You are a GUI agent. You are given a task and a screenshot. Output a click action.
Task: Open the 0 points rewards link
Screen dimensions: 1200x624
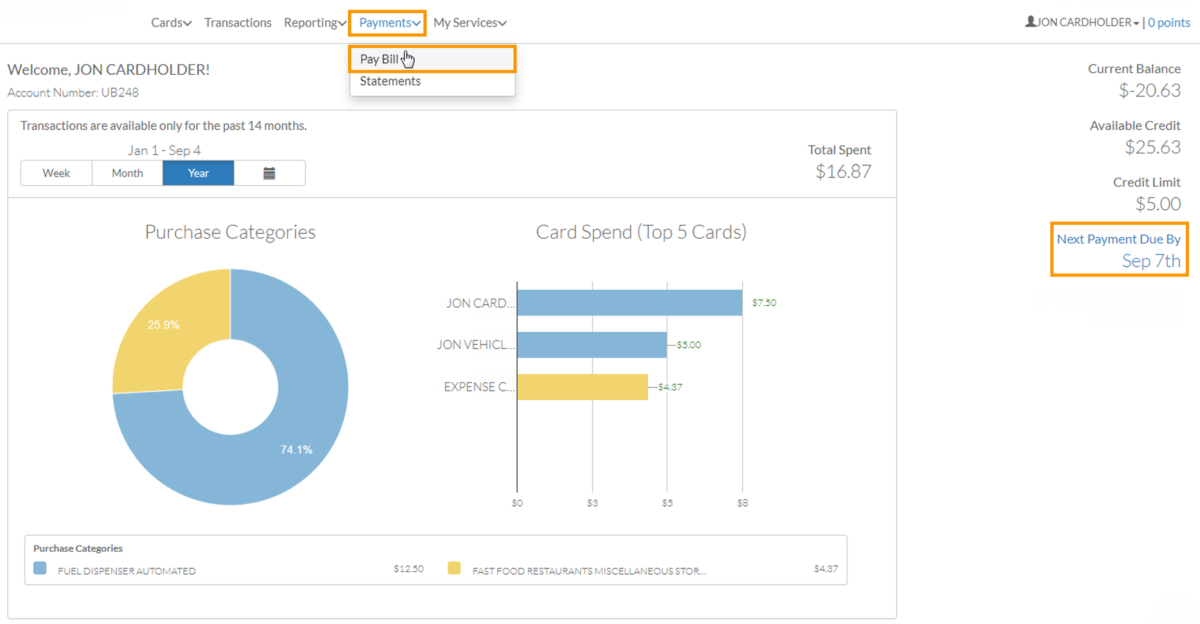coord(1168,22)
